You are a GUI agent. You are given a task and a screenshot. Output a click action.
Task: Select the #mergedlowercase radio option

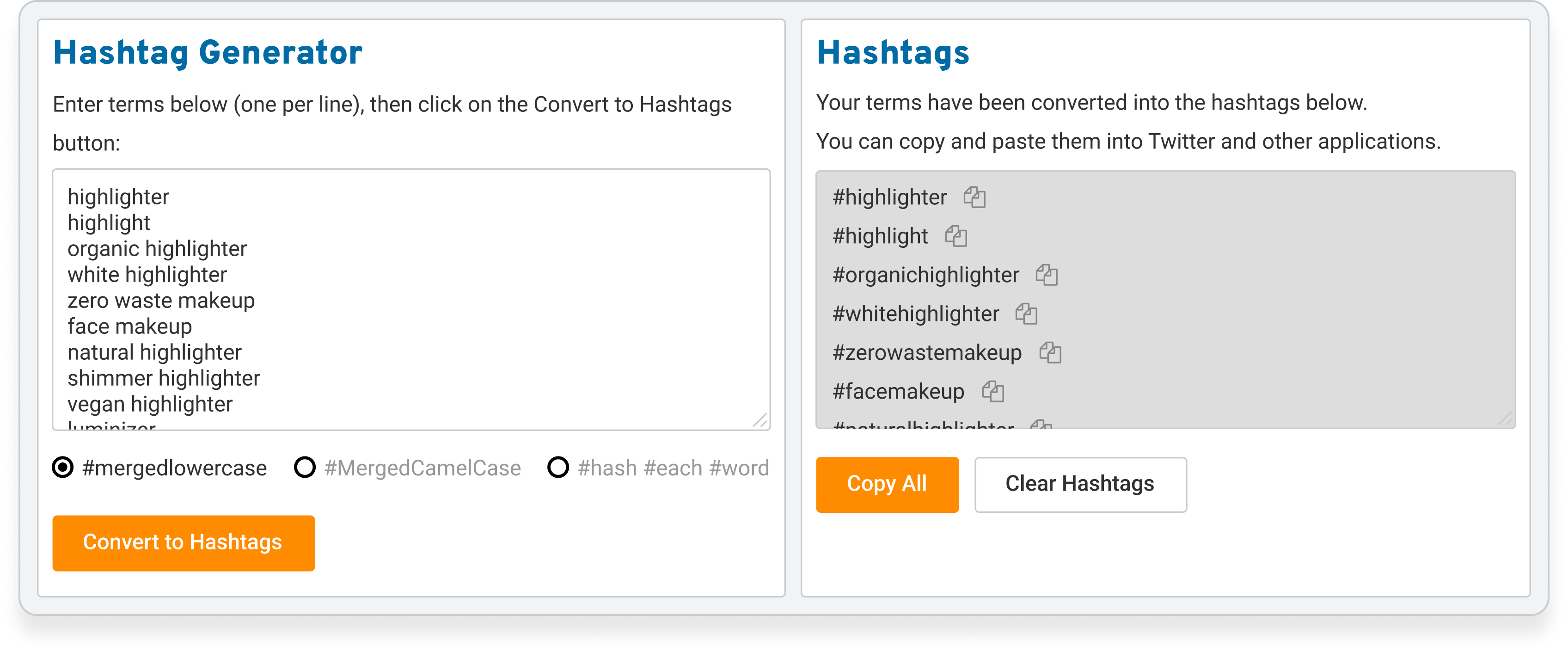coord(63,468)
